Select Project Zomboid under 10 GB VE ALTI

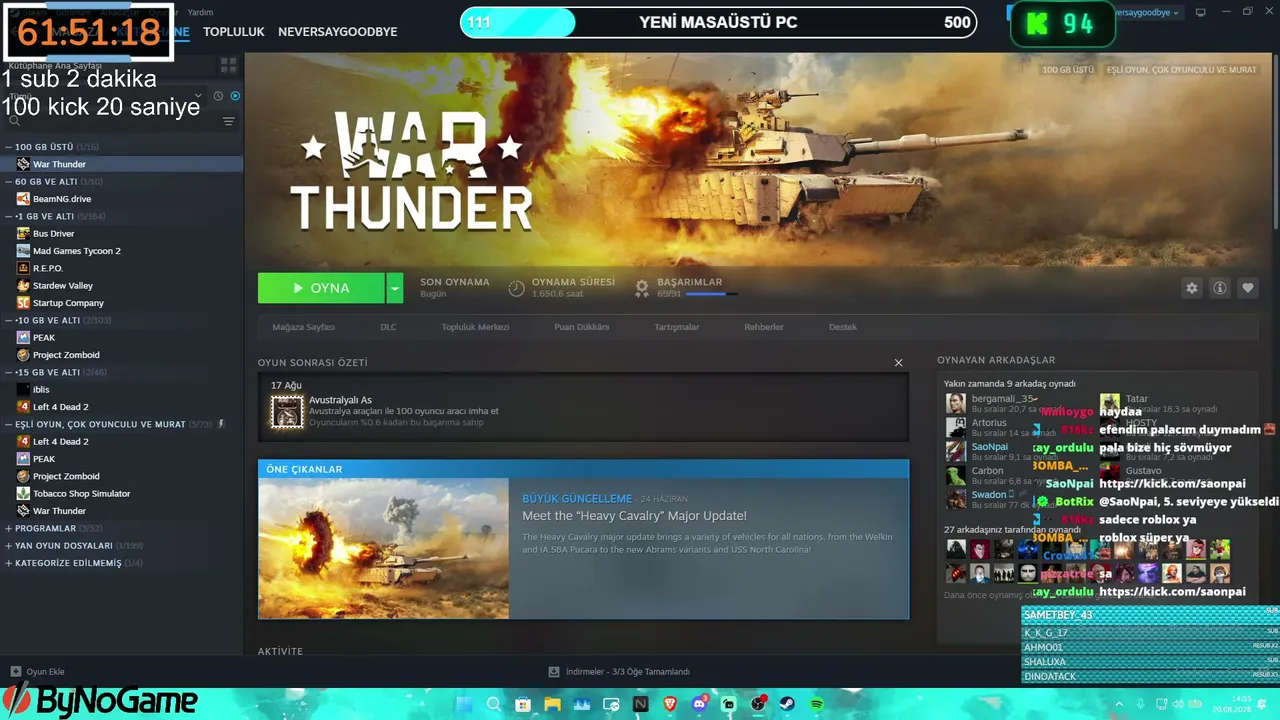click(x=66, y=355)
